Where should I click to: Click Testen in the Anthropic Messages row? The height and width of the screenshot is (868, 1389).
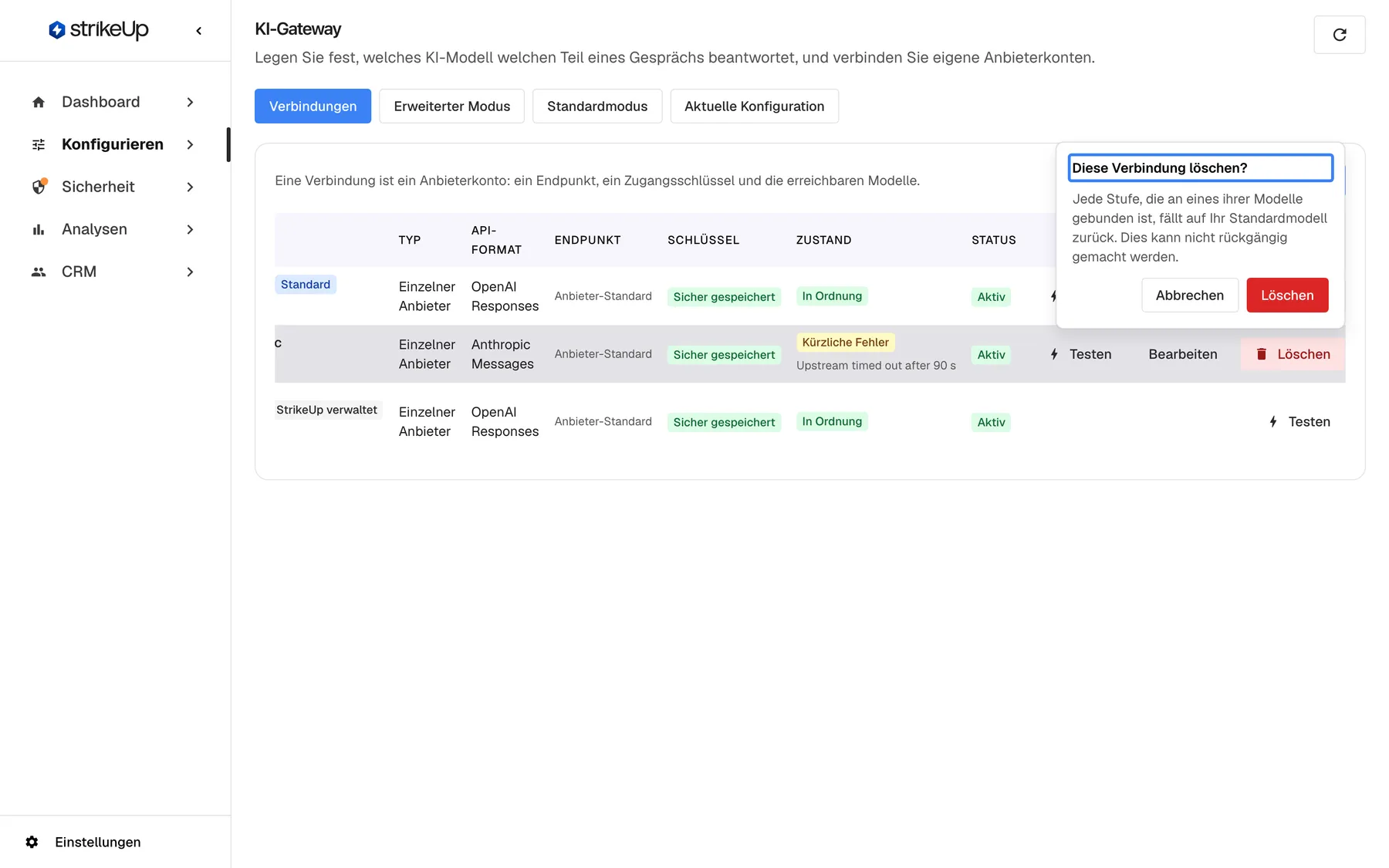[x=1080, y=354]
